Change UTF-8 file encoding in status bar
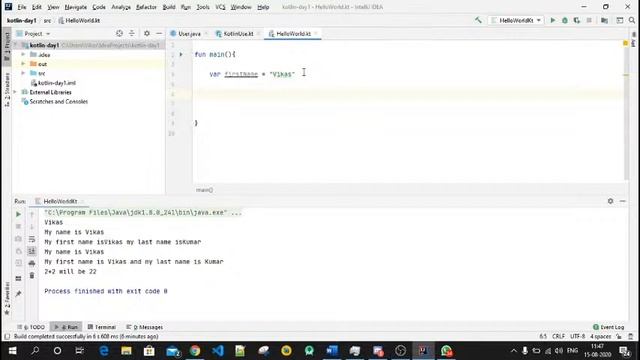Viewport: 640px width, 360px height. 577,336
